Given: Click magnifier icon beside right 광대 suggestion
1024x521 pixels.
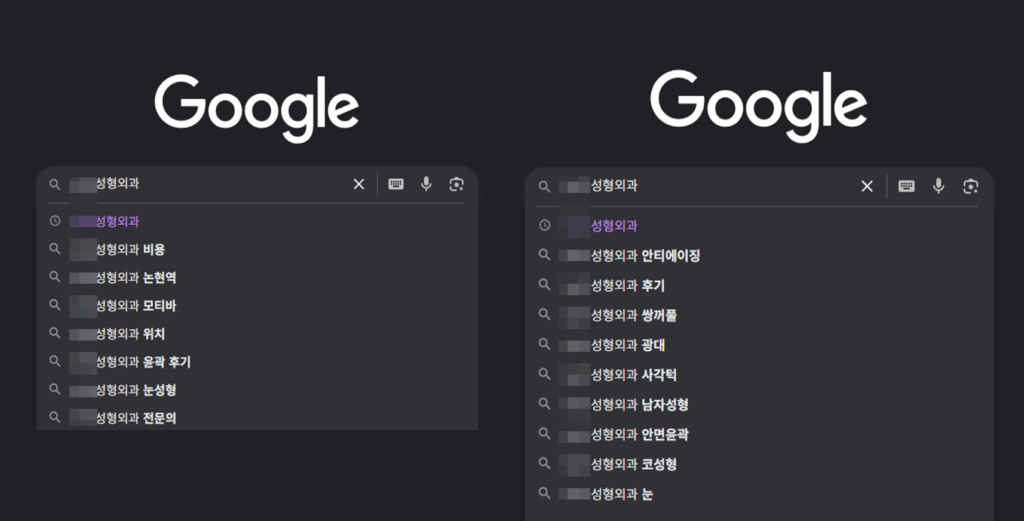Looking at the screenshot, I should pyautogui.click(x=544, y=344).
